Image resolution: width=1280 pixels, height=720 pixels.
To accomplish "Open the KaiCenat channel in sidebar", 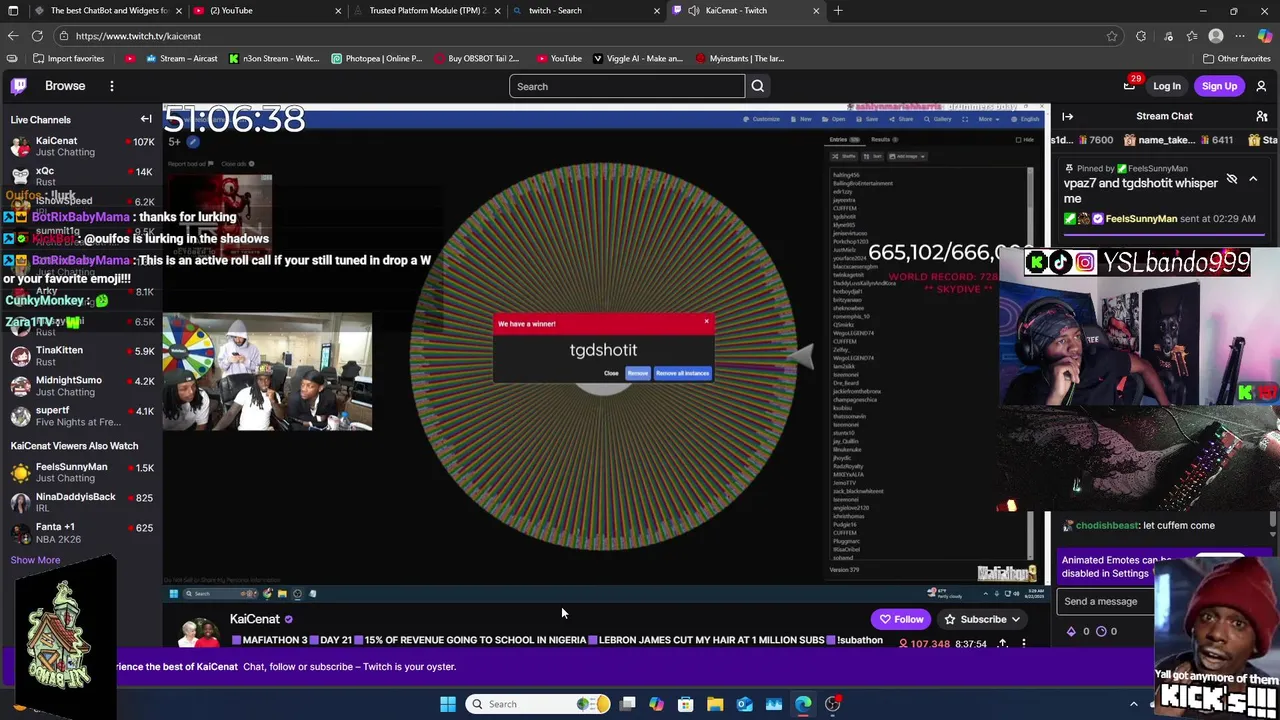I will pyautogui.click(x=81, y=146).
